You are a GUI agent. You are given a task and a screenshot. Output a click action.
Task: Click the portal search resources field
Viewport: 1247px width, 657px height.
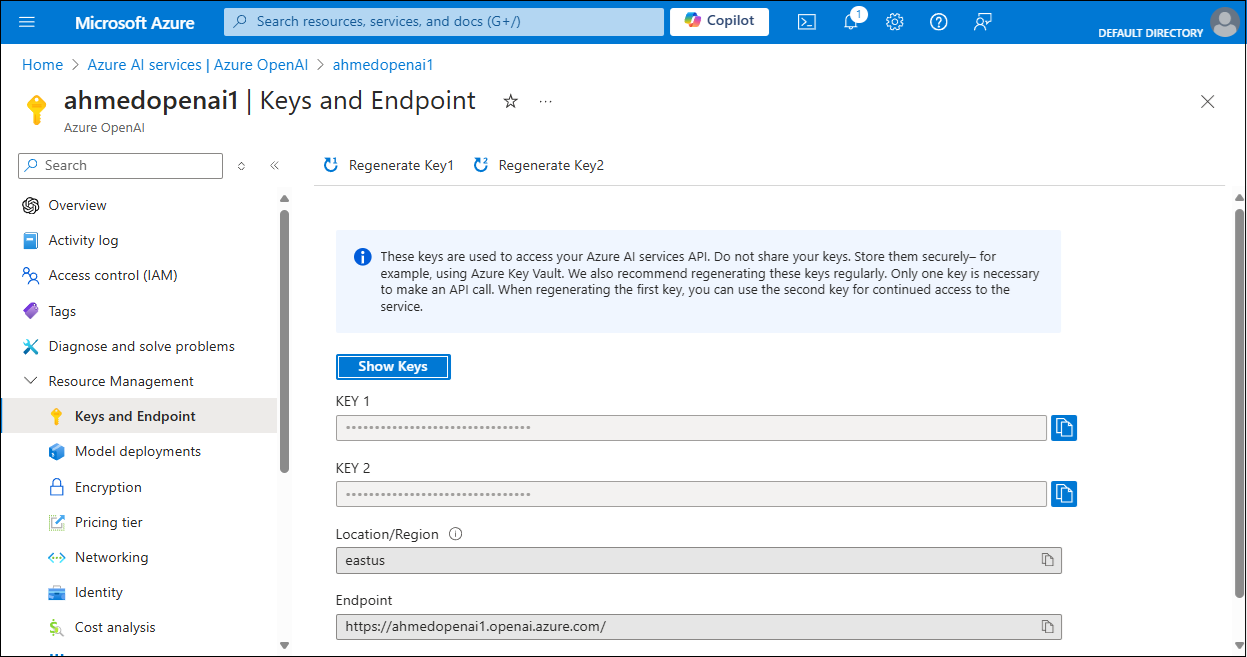(443, 21)
